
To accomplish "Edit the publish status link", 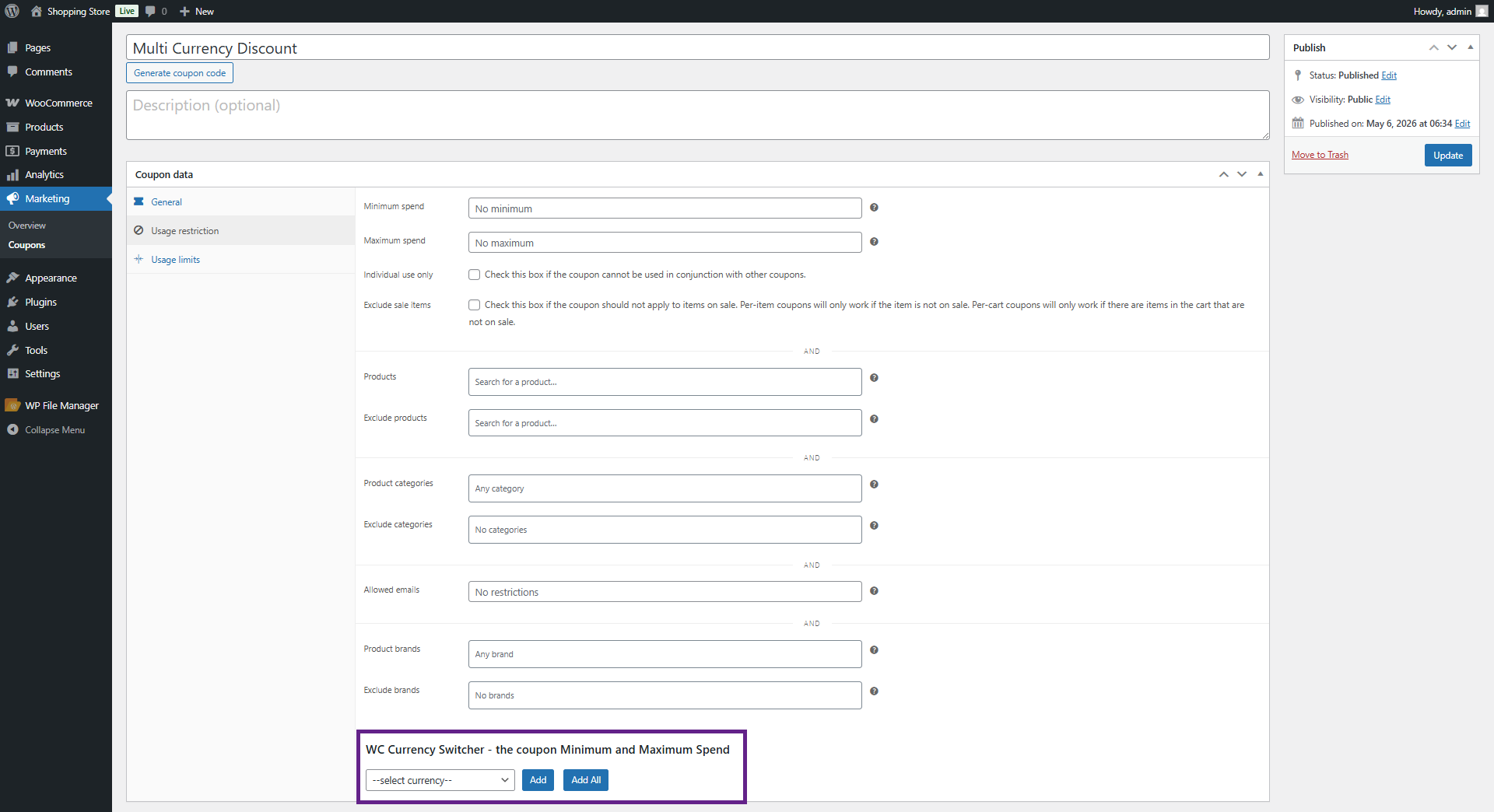I will pyautogui.click(x=1389, y=75).
